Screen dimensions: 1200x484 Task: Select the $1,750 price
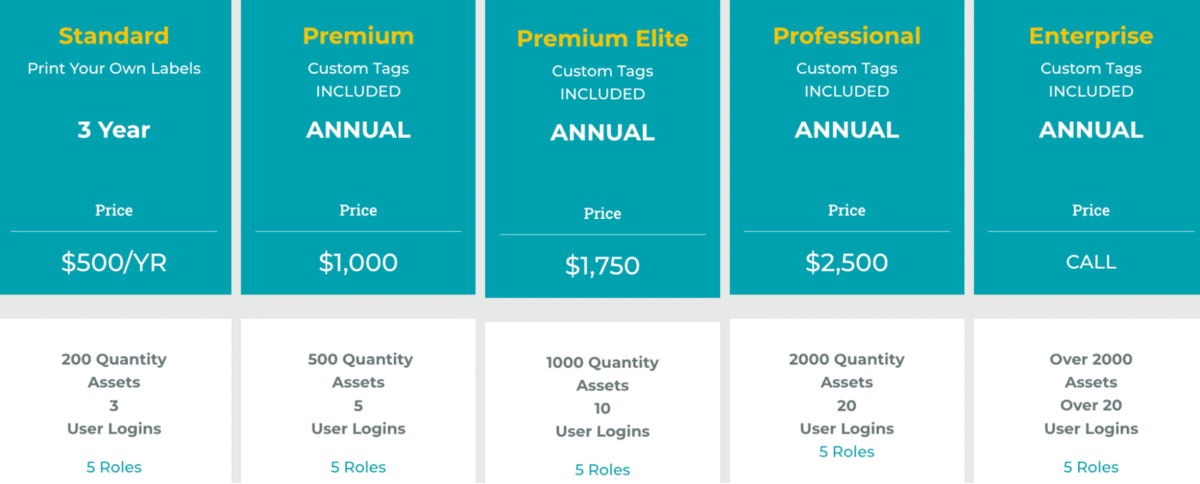(x=602, y=266)
